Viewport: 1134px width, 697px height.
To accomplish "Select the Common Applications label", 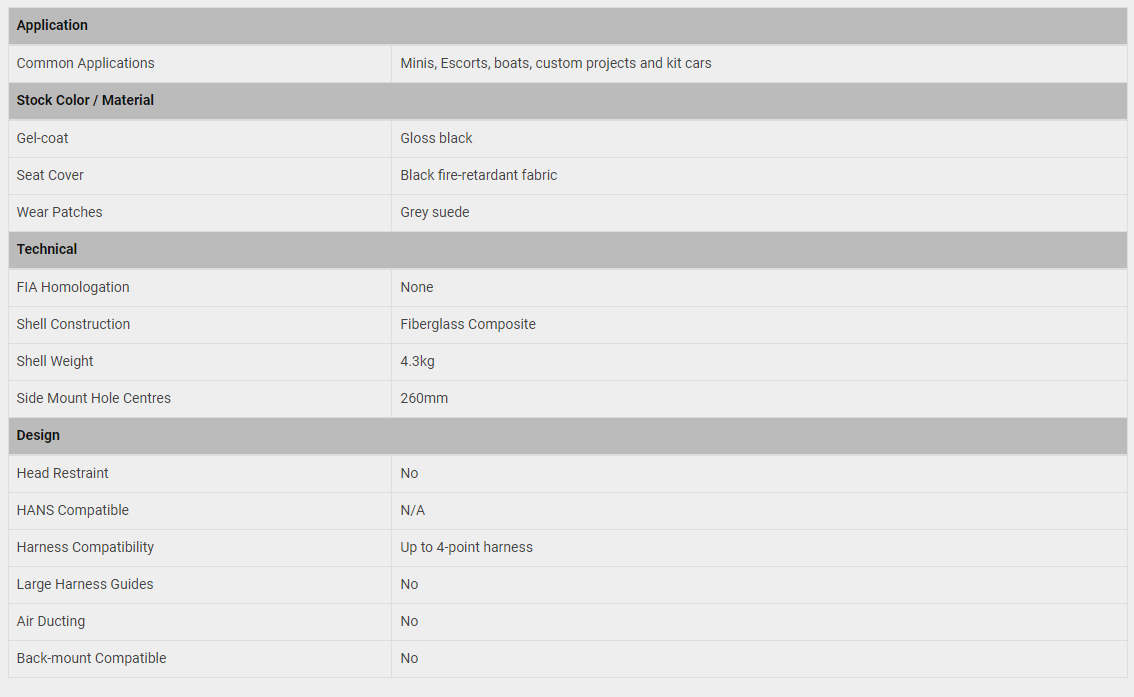I will [x=85, y=63].
